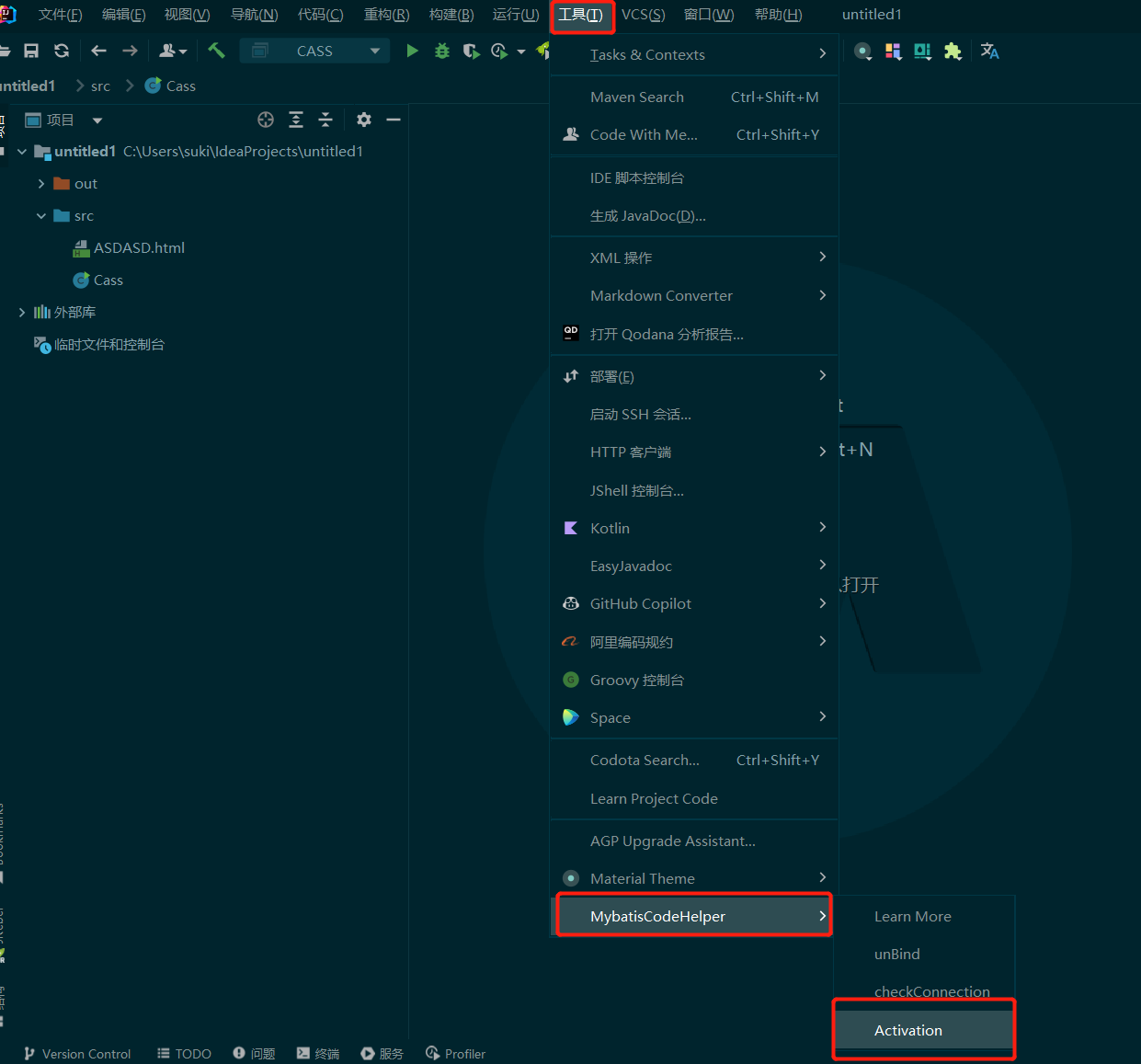The image size is (1141, 1064).
Task: Run with Coverage shield icon
Action: tap(471, 51)
